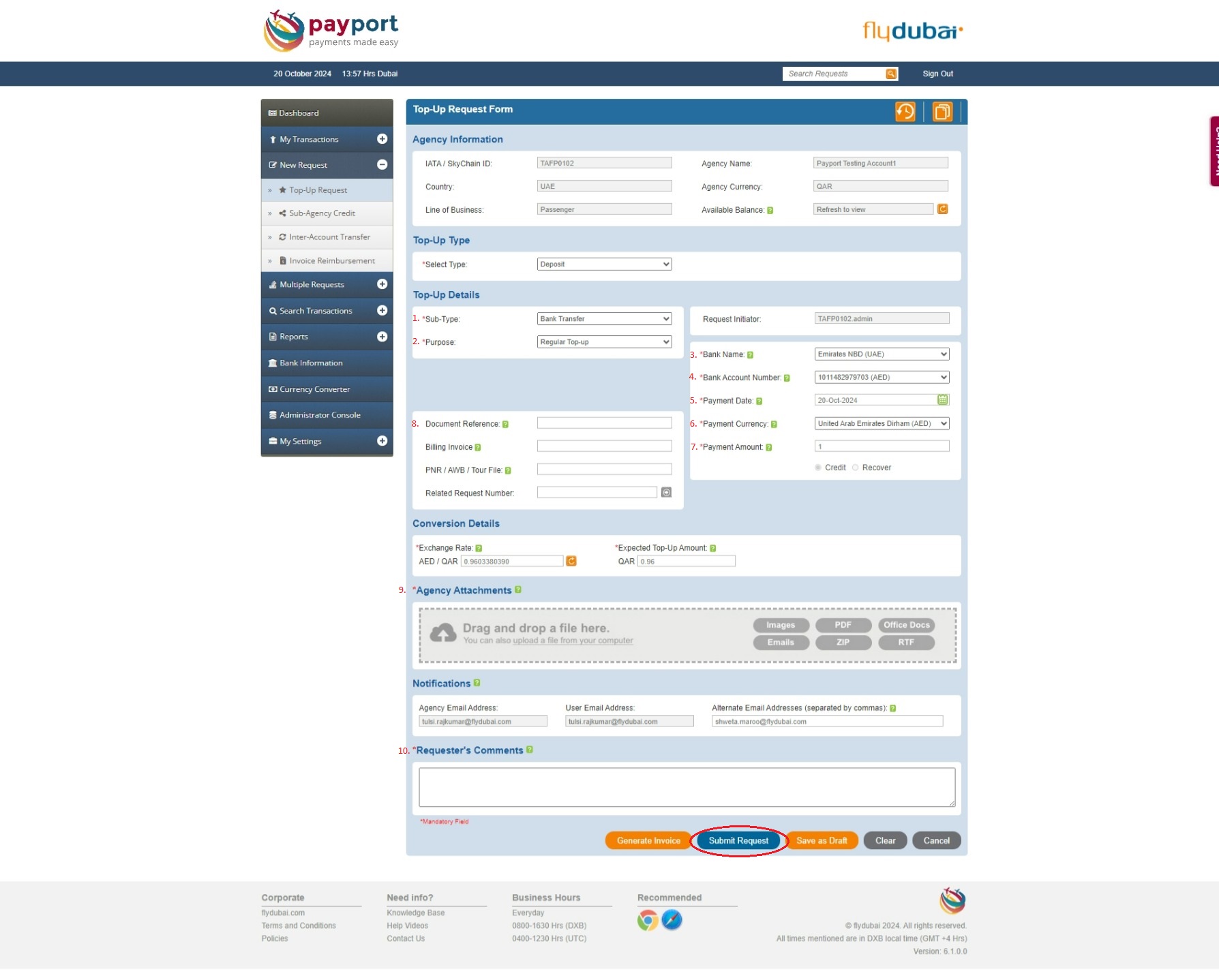Click the help icon beside Agency Attachments
The image size is (1219, 980).
click(x=518, y=590)
